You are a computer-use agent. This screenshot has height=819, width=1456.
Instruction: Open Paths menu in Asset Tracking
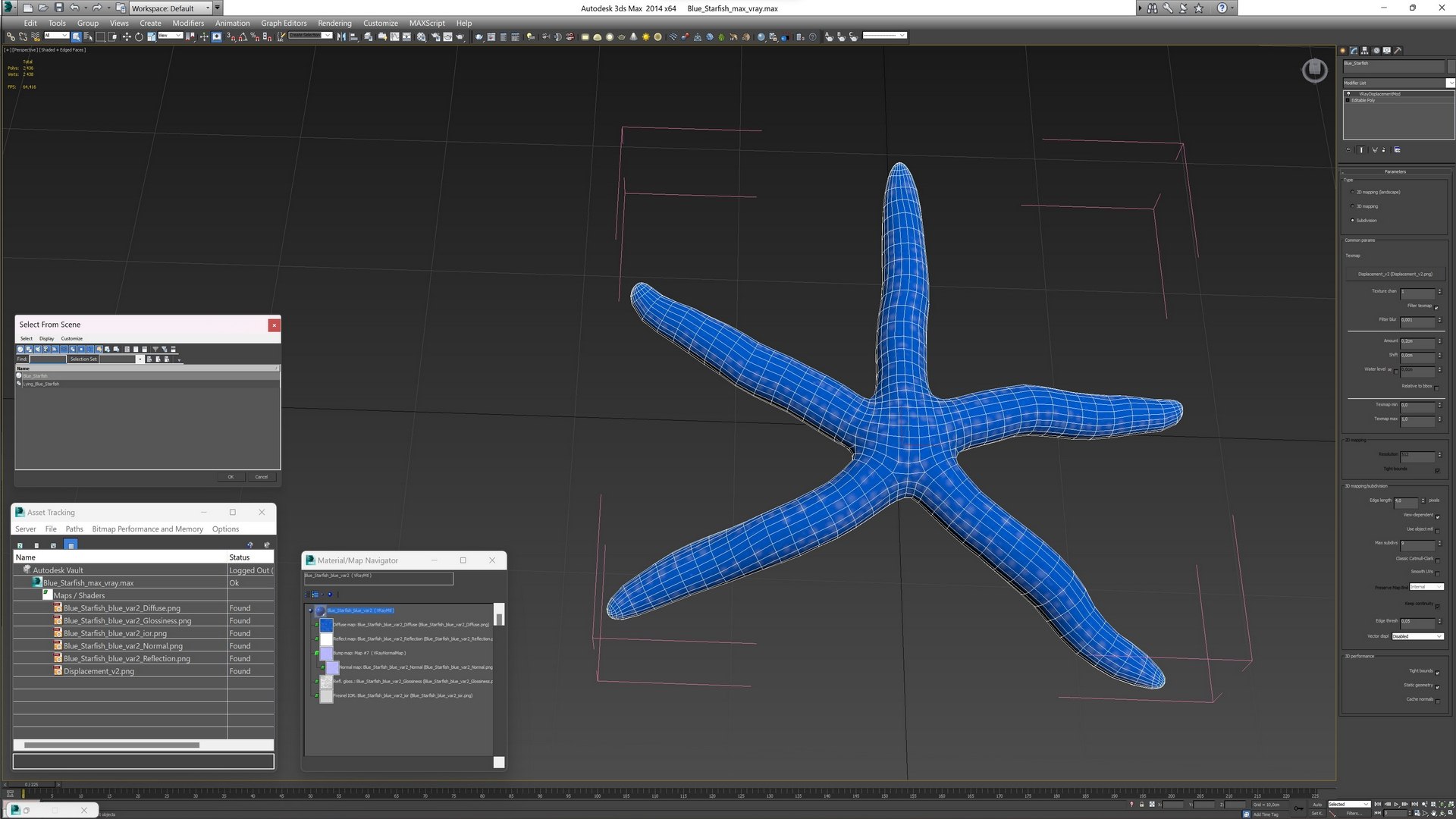(x=74, y=529)
